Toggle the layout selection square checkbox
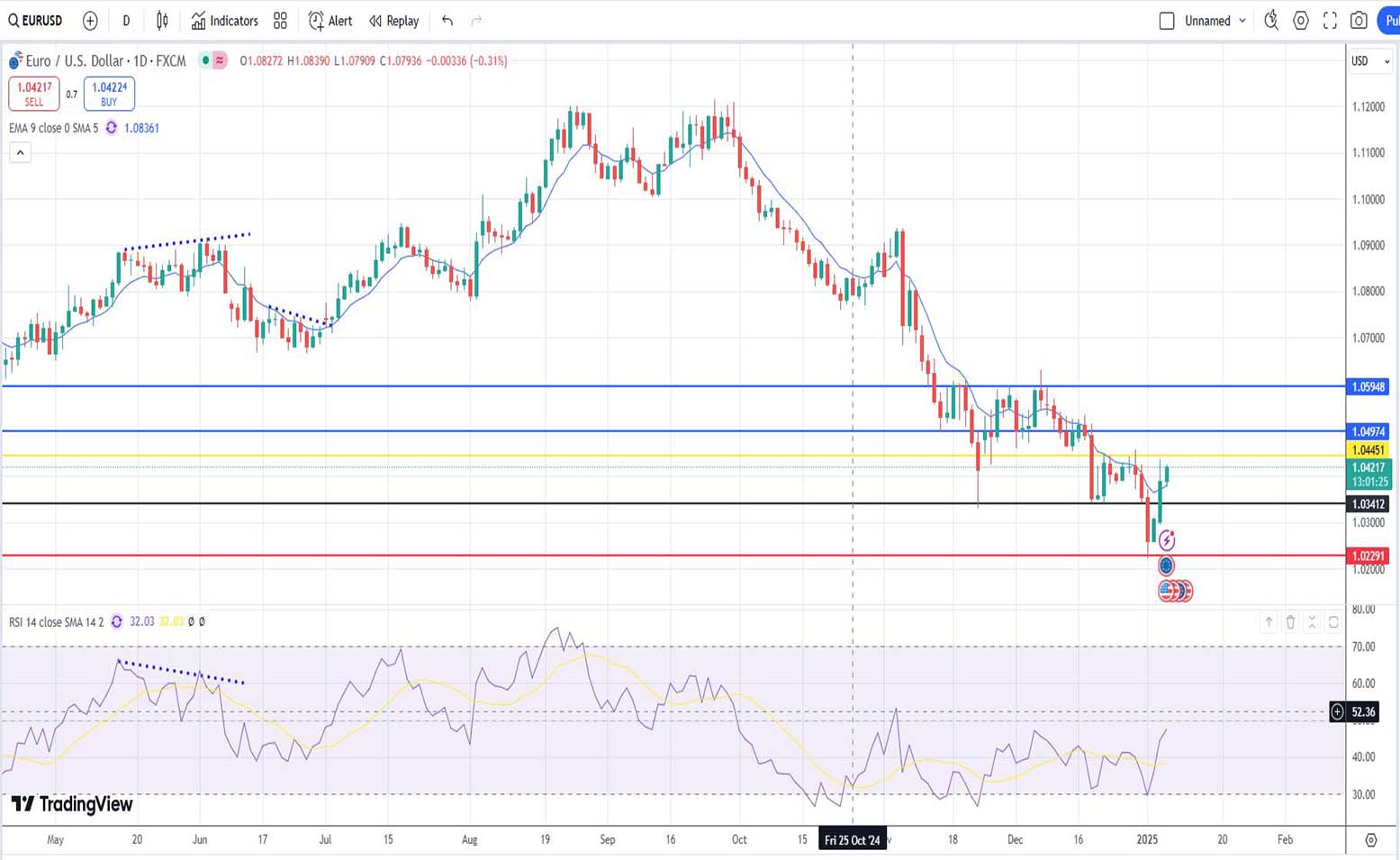 click(1167, 21)
